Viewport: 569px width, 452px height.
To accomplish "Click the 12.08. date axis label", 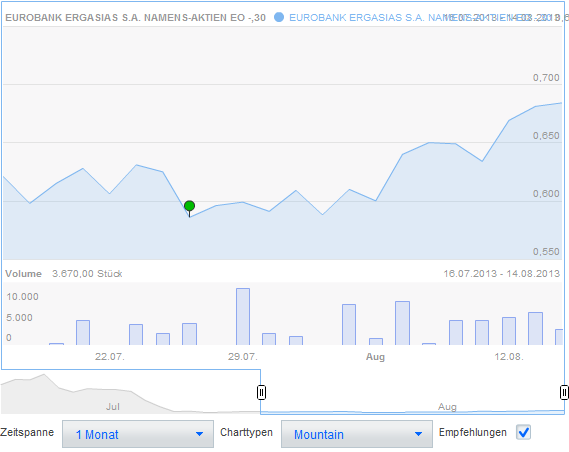I will pyautogui.click(x=509, y=357).
